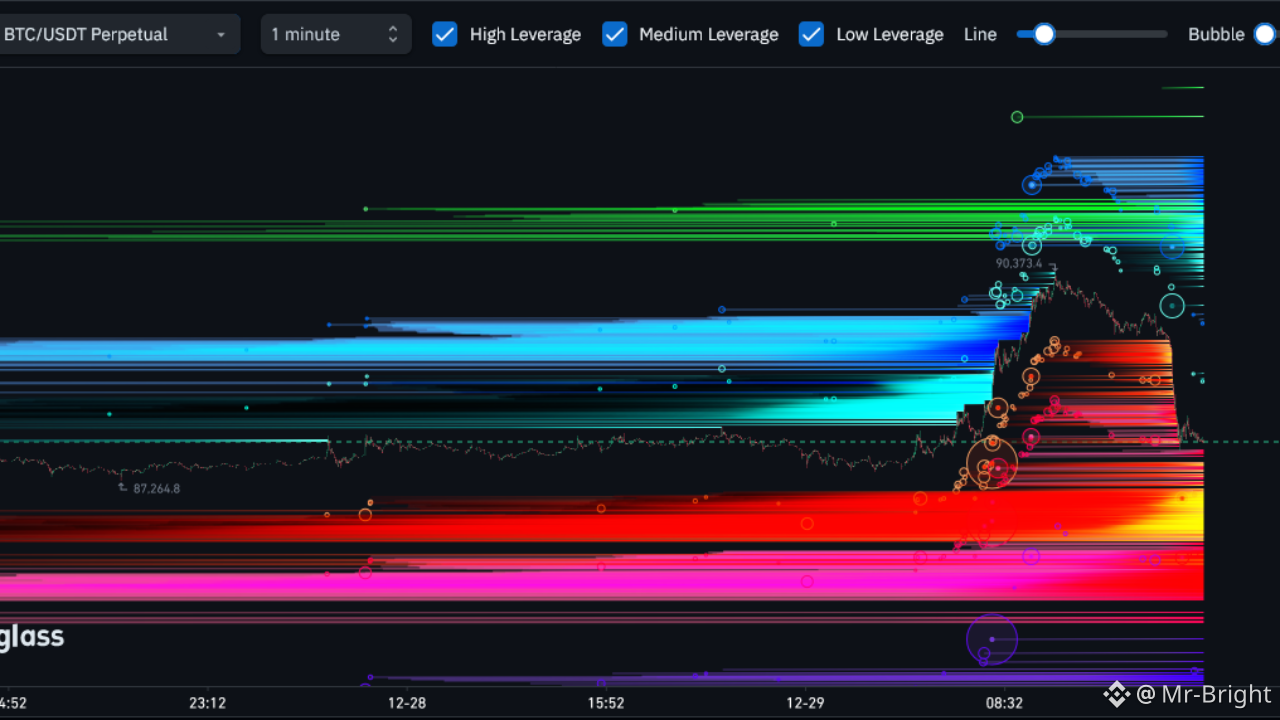Uncheck the High Leverage checkbox
The image size is (1280, 720).
point(444,34)
